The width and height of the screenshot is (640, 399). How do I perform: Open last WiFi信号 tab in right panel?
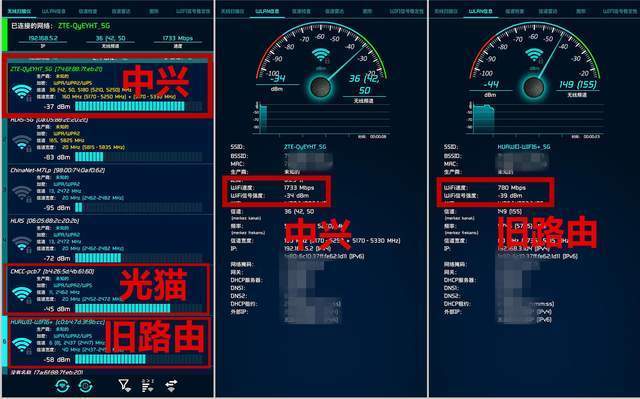620,11
